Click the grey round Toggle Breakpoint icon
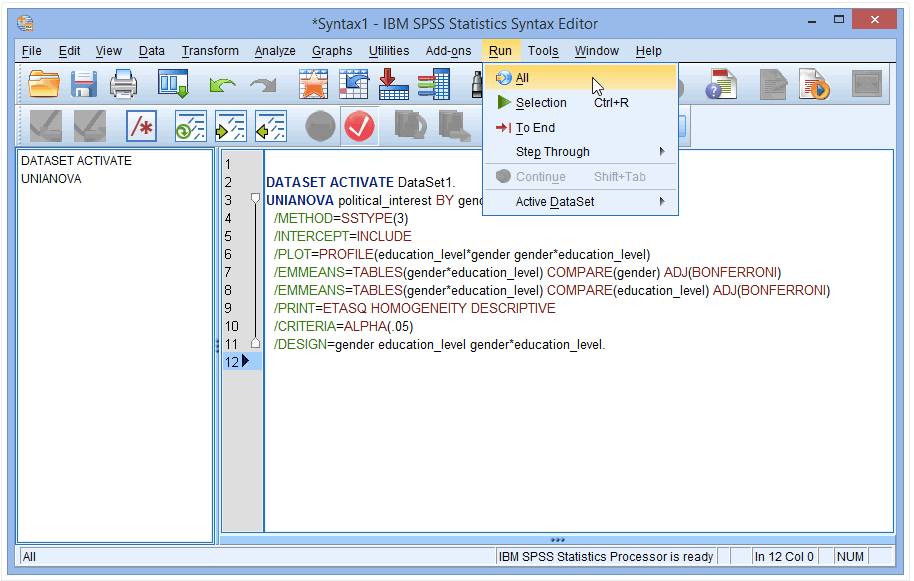Screen dimensions: 914x581 tap(321, 126)
